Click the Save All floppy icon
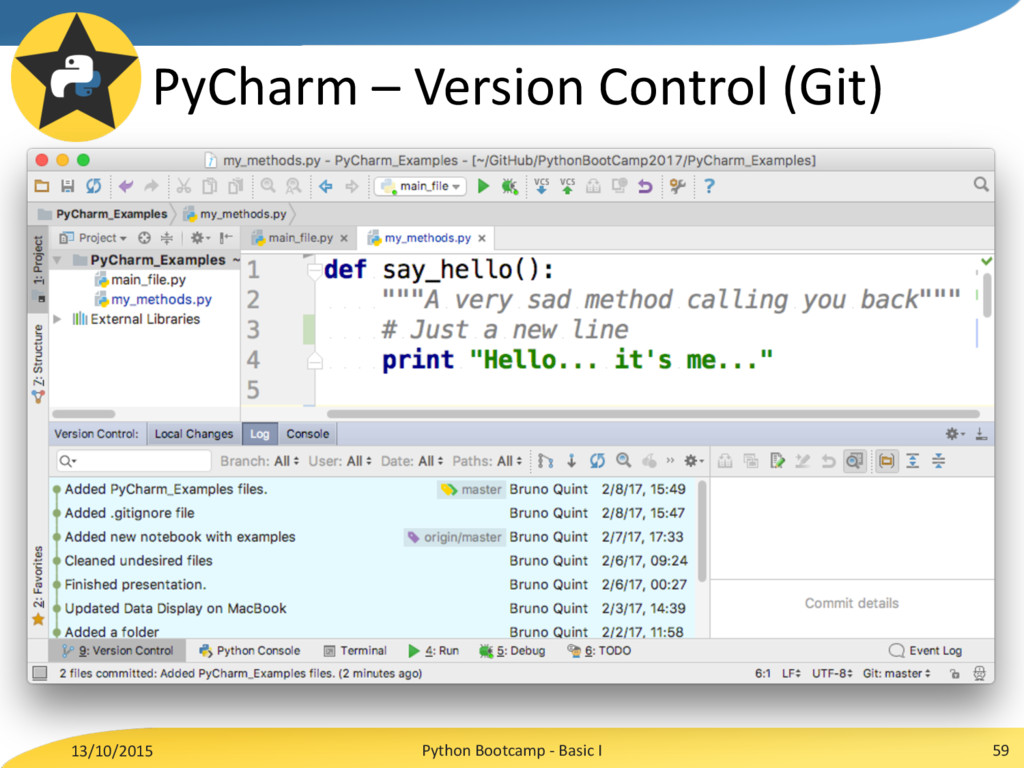 click(67, 186)
